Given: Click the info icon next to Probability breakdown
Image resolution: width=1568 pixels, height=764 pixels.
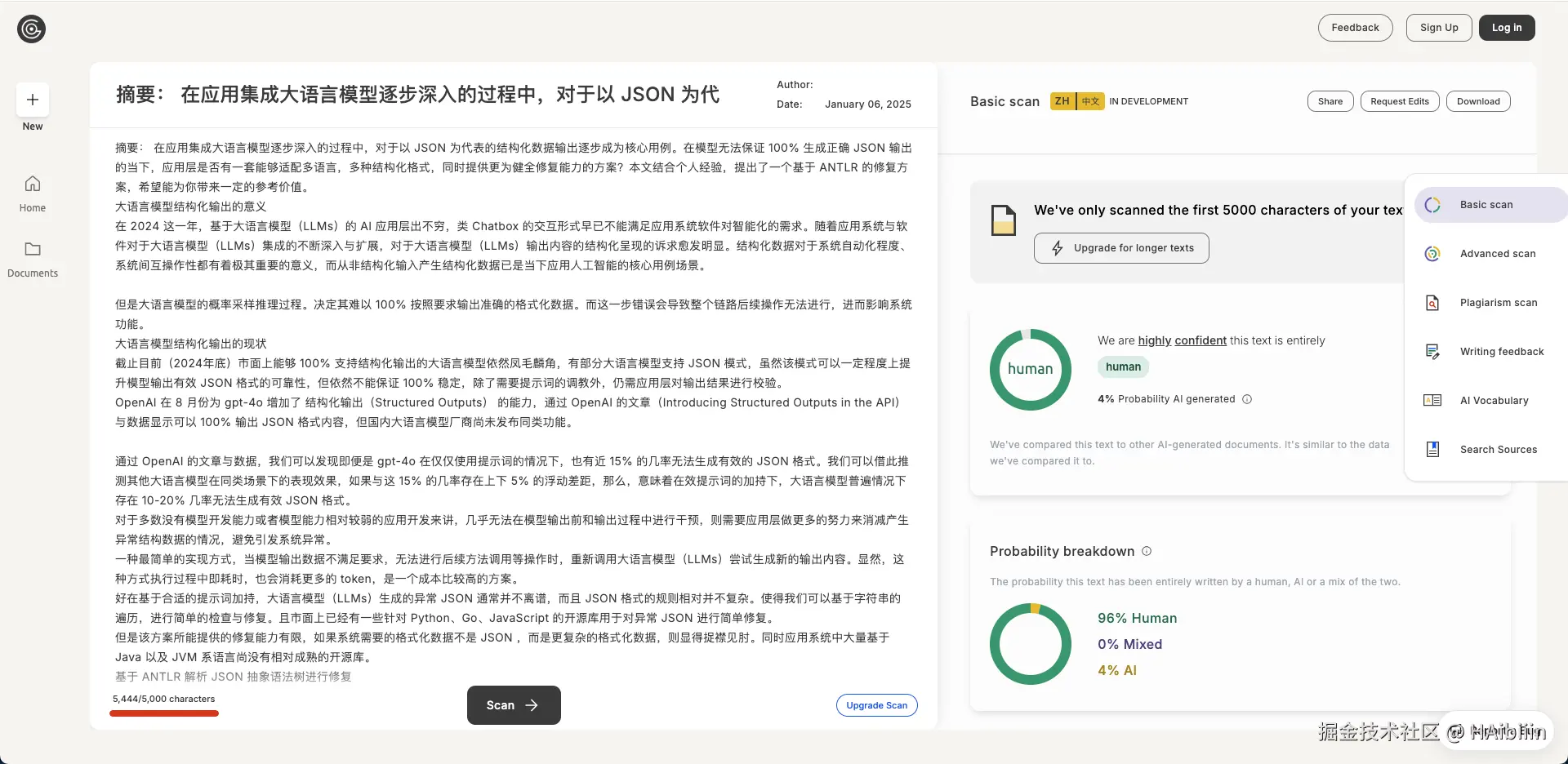Looking at the screenshot, I should 1147,551.
